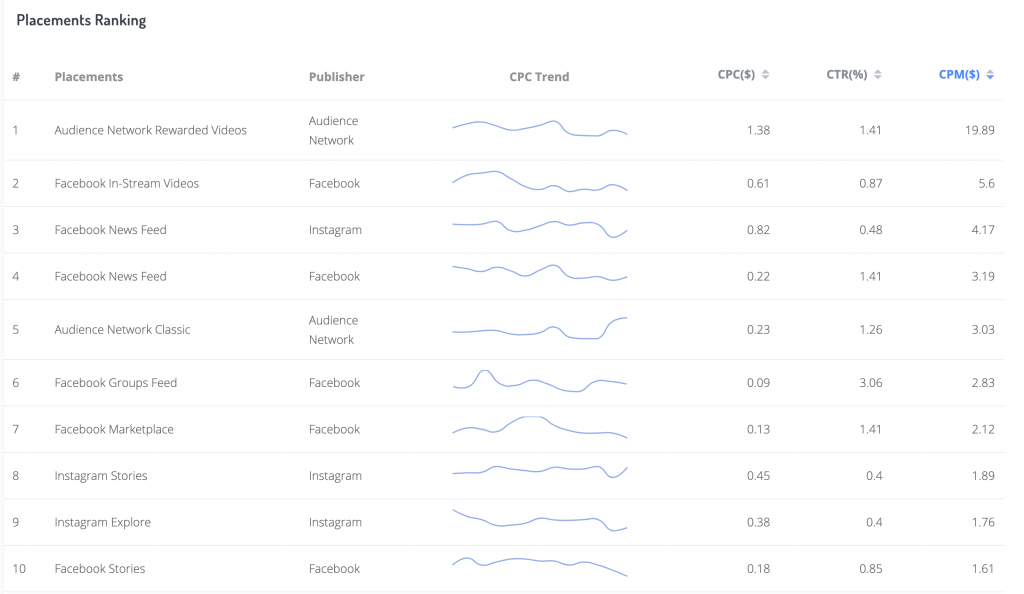
Task: Click Instagram publisher of Instagram Explore row
Action: coord(335,522)
